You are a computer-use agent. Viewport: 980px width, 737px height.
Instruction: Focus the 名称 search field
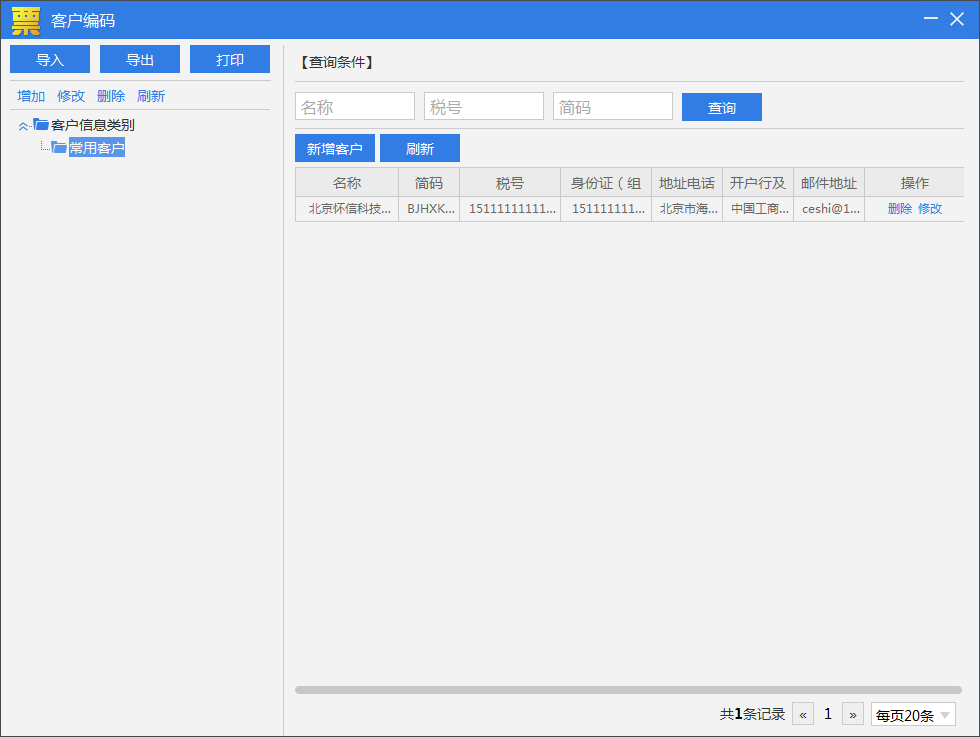(355, 106)
